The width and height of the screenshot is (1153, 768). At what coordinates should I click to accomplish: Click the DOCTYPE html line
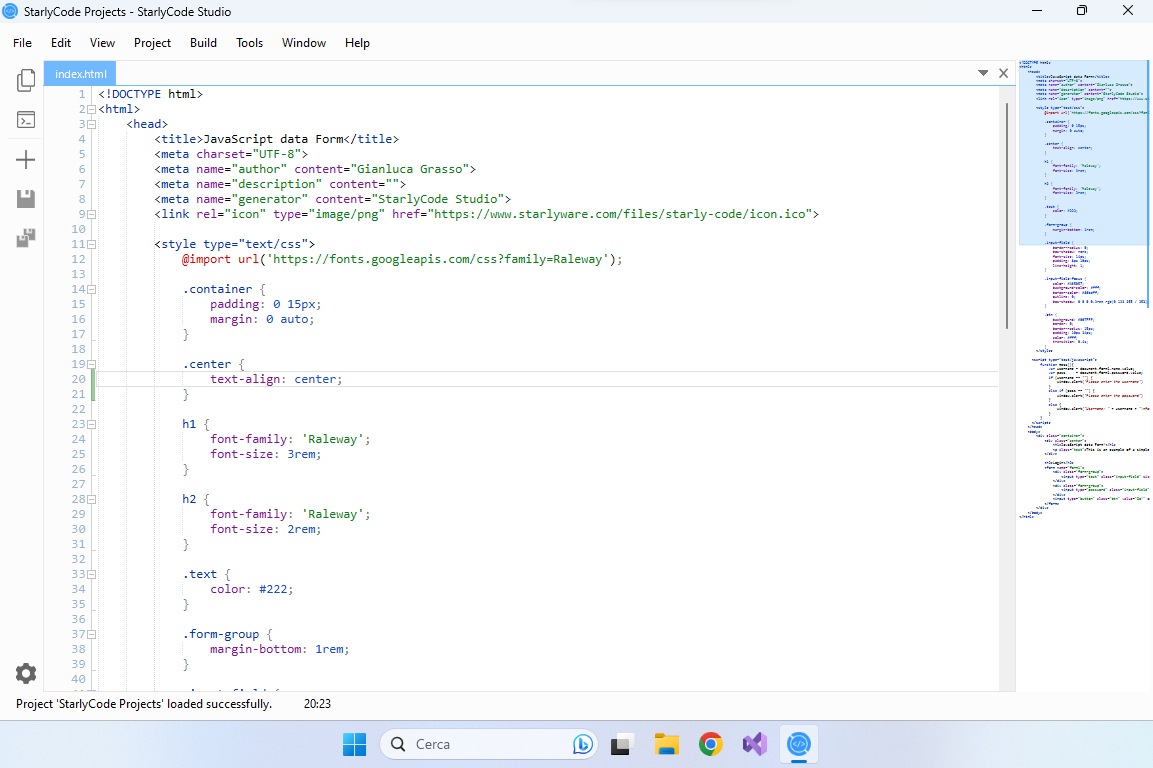(151, 94)
